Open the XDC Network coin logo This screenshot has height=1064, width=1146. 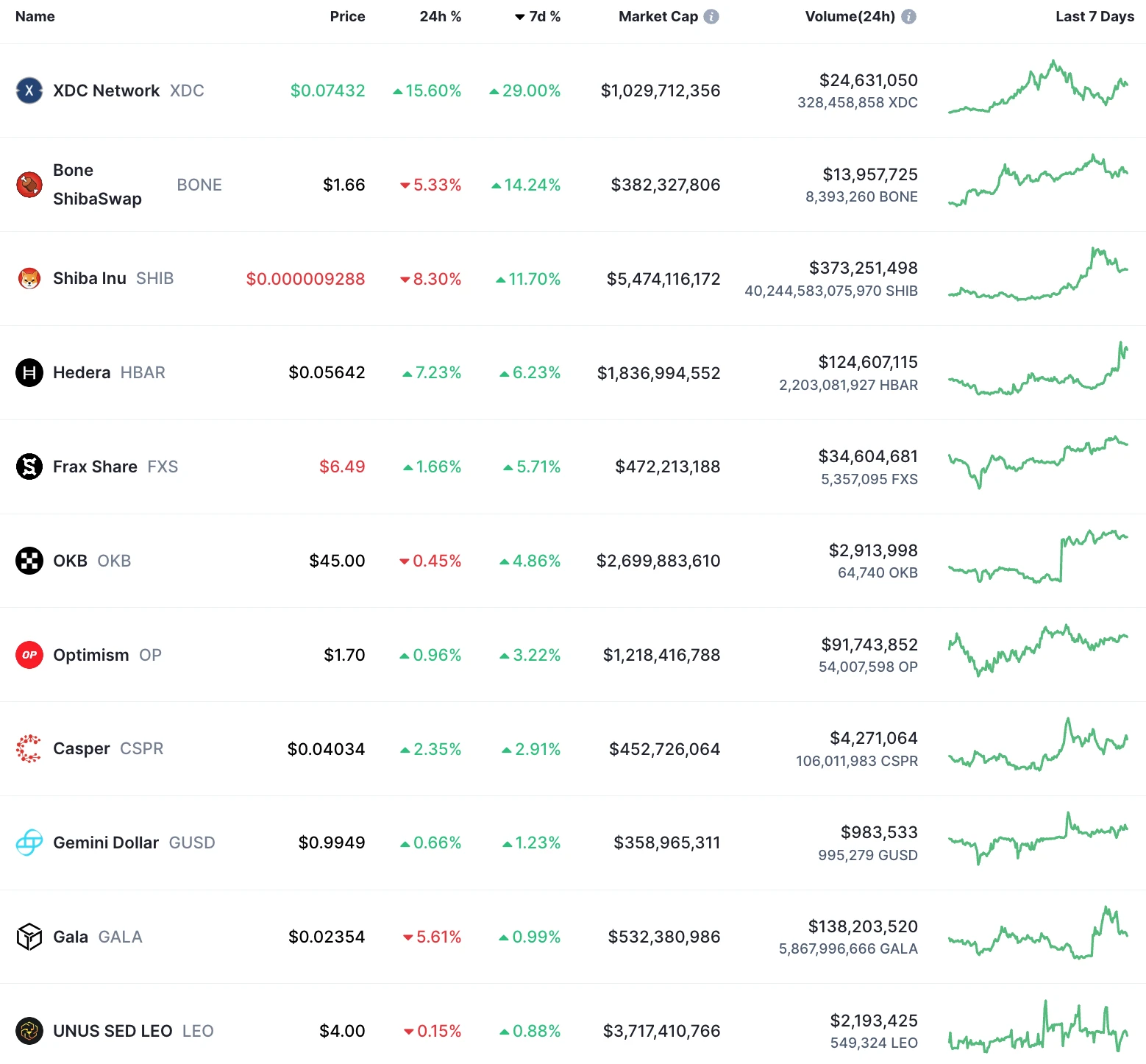[29, 91]
